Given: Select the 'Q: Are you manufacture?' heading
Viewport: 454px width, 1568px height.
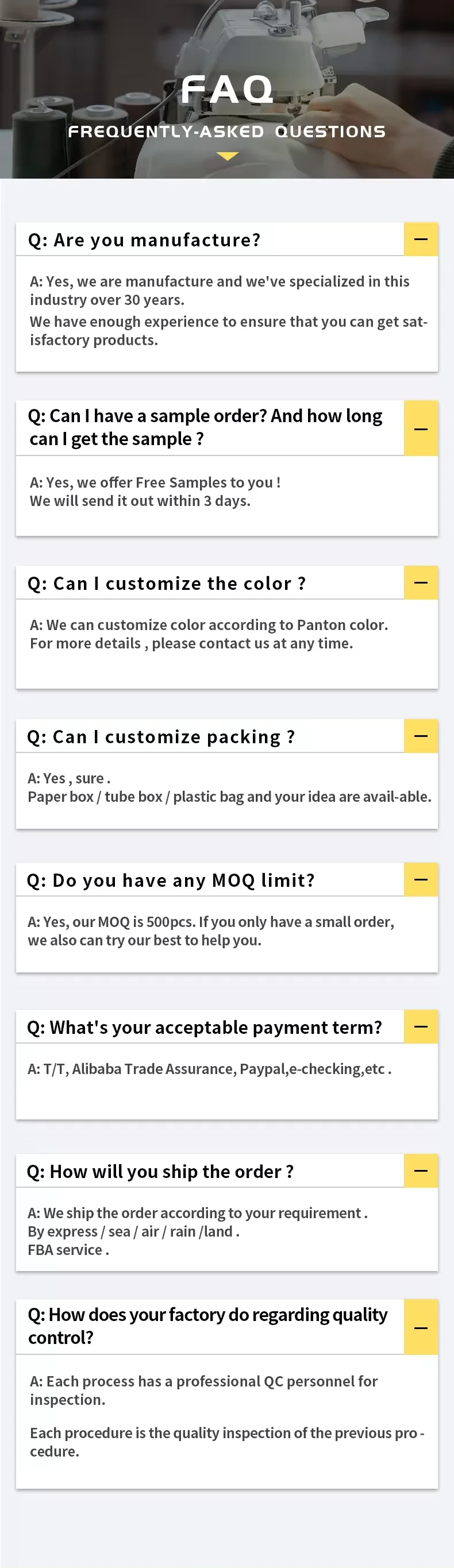Looking at the screenshot, I should point(144,241).
